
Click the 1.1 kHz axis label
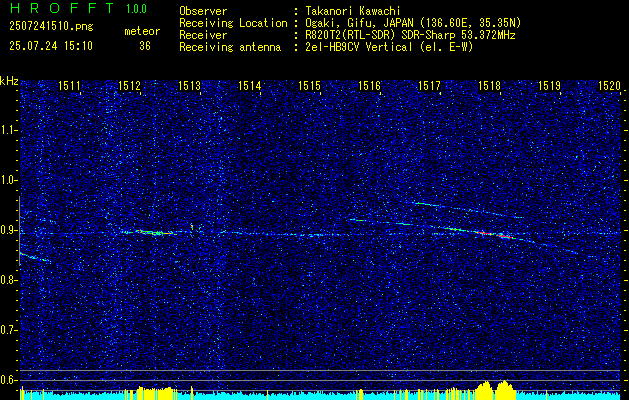(9, 130)
